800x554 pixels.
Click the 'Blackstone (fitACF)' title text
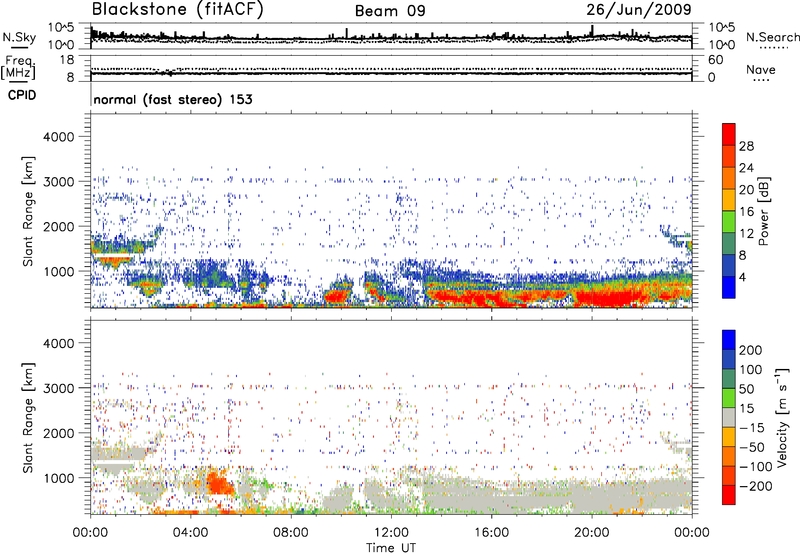[x=177, y=10]
